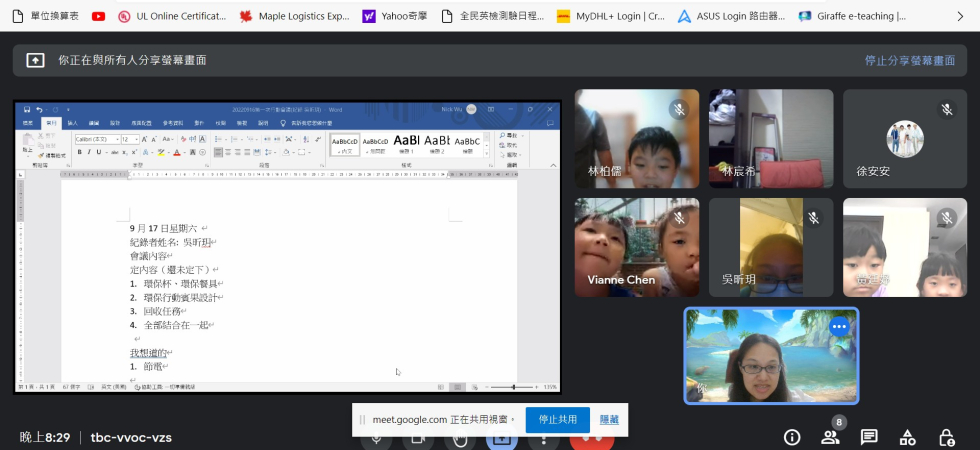Select the 常用 ribbon tab

[52, 123]
